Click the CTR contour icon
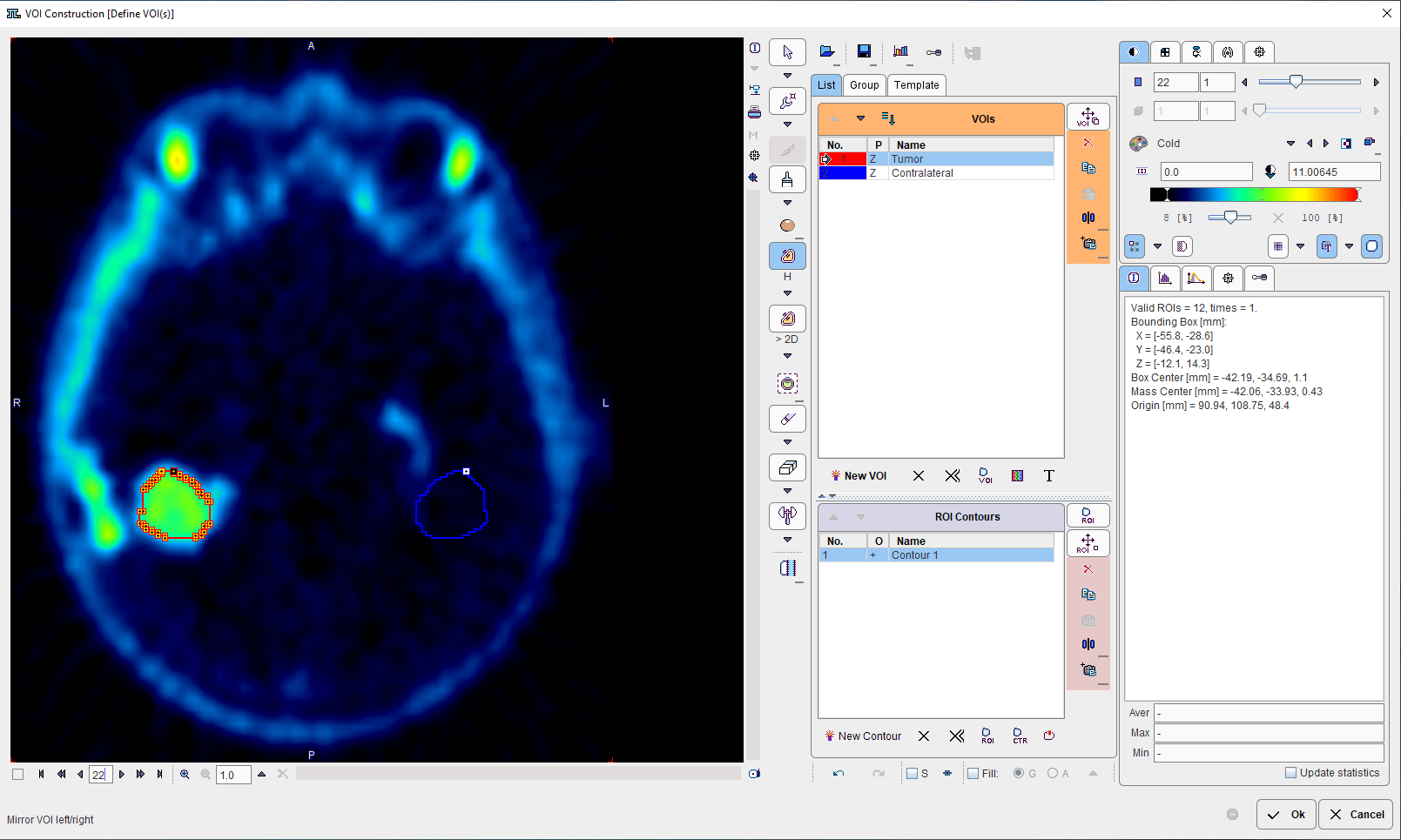1401x840 pixels. 1020,736
